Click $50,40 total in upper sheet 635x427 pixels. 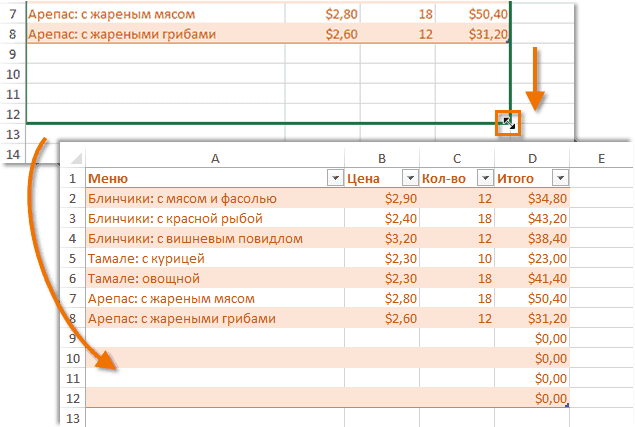[473, 14]
